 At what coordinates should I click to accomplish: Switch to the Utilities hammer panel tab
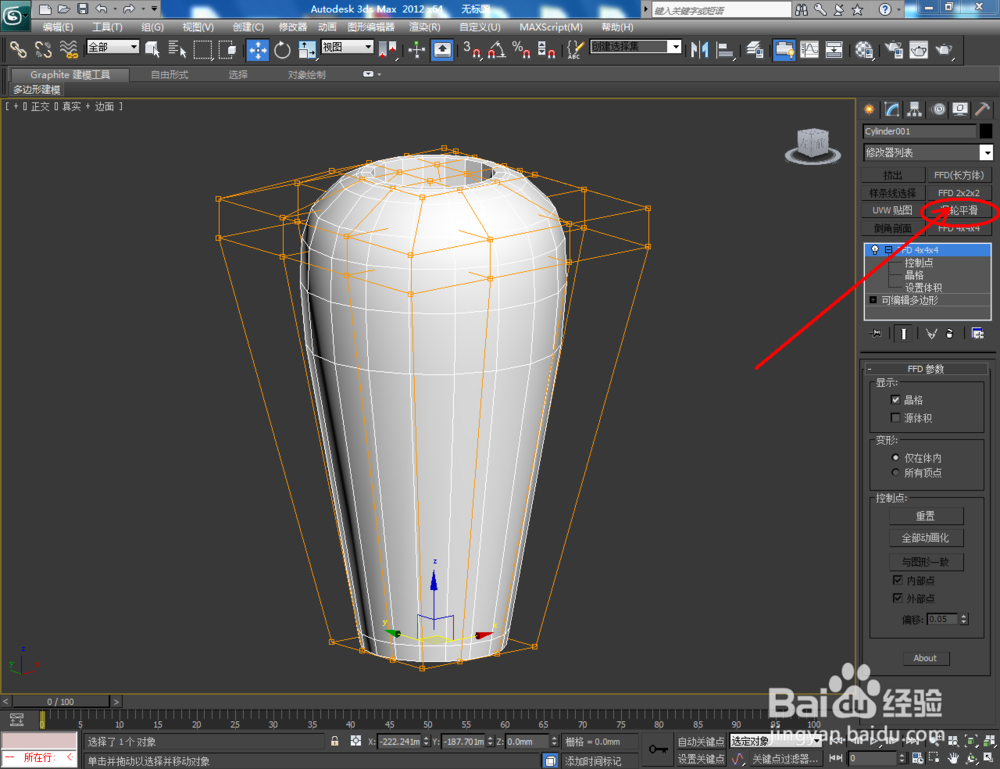click(983, 110)
